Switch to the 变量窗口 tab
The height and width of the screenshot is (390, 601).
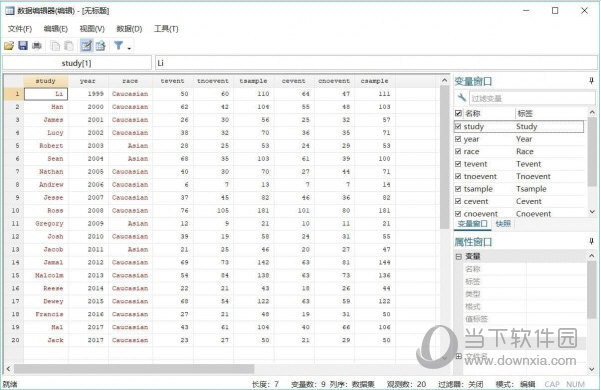click(x=472, y=224)
